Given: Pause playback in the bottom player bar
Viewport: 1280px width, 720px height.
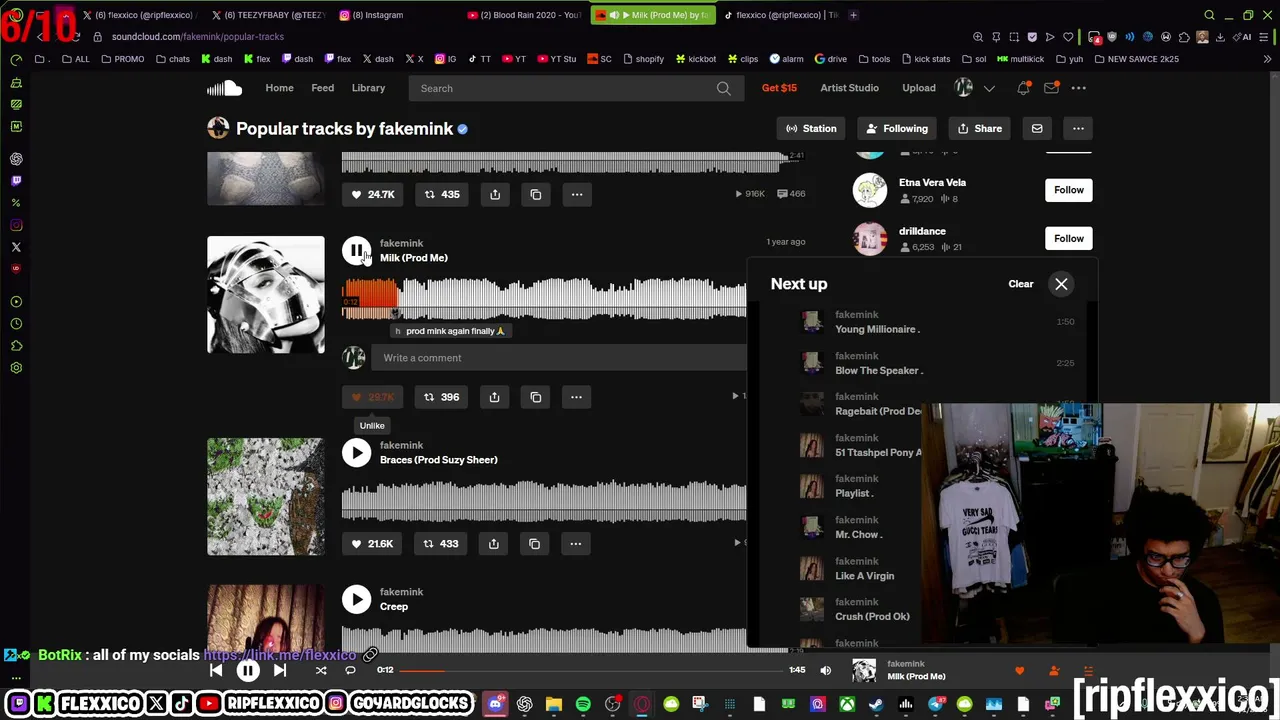Looking at the screenshot, I should (248, 671).
